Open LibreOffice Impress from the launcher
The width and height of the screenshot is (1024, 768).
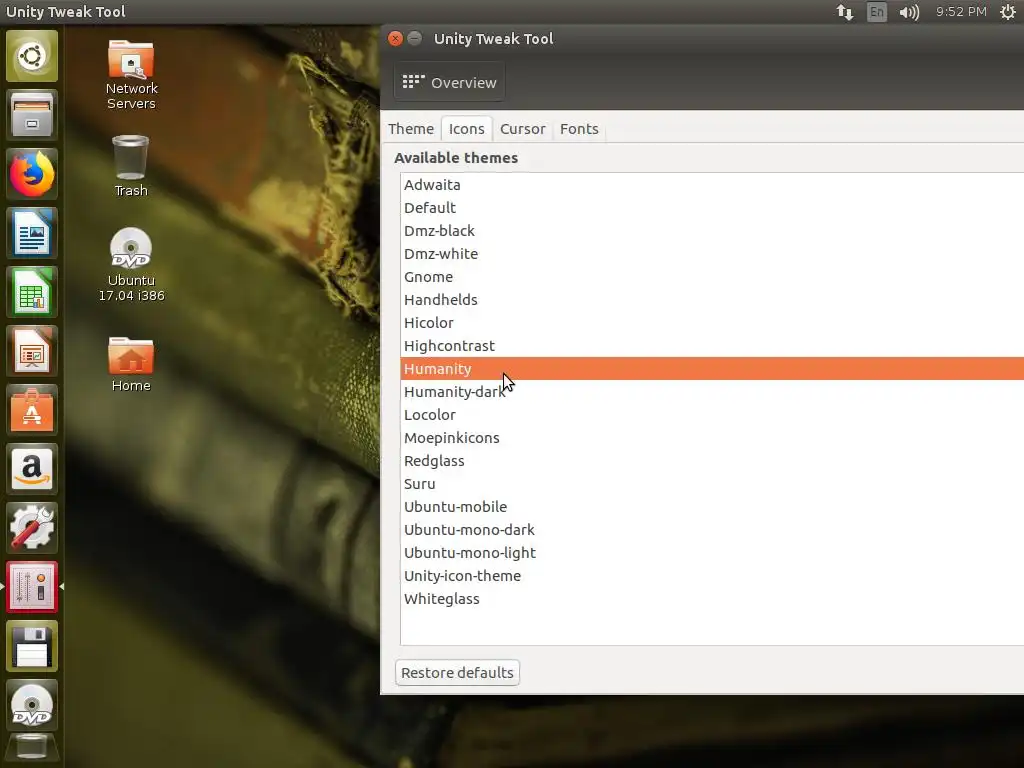(31, 351)
